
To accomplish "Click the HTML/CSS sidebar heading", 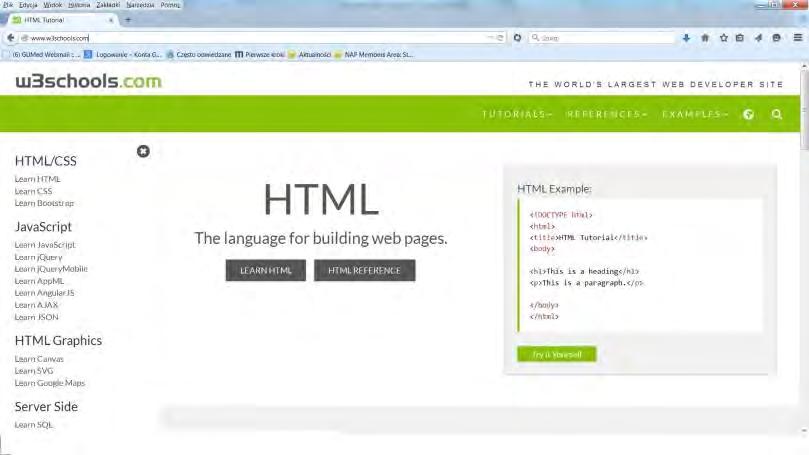I will click(45, 161).
